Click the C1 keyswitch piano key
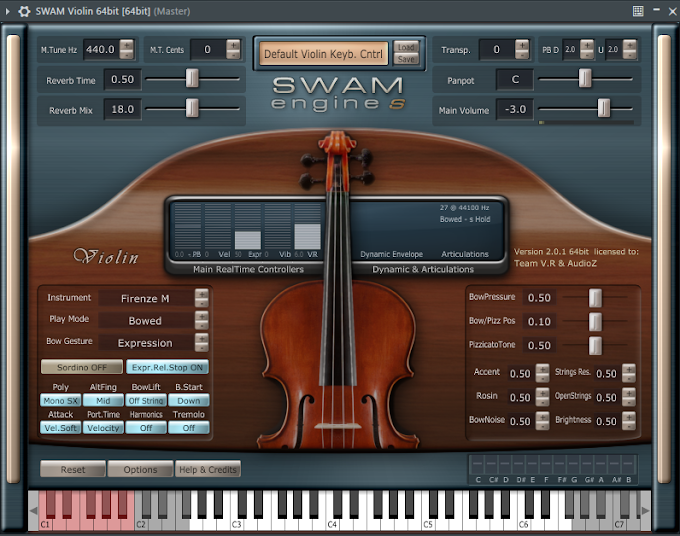Screen dimensions: 680x536 [x=43, y=523]
